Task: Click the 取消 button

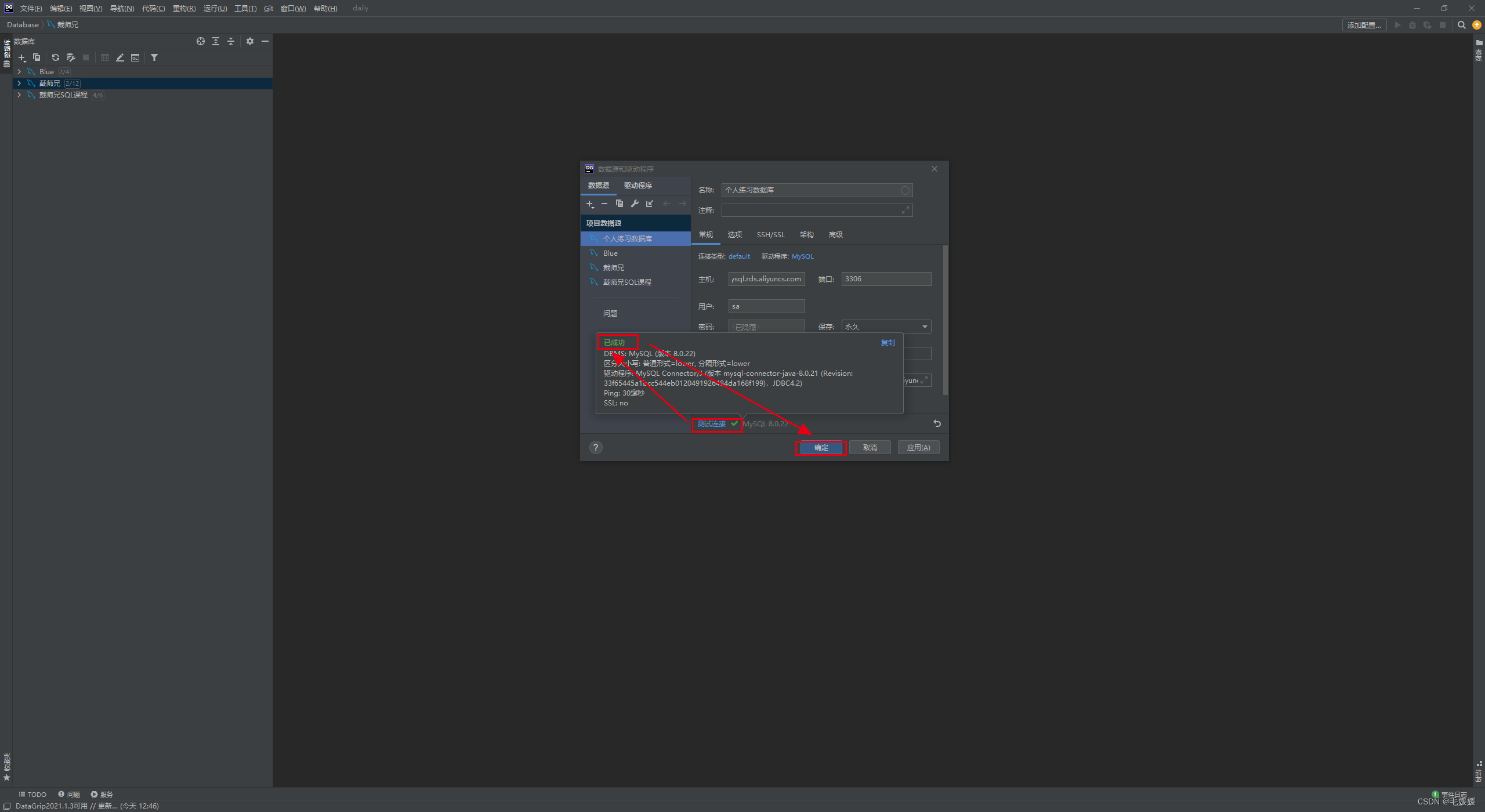Action: coord(870,447)
